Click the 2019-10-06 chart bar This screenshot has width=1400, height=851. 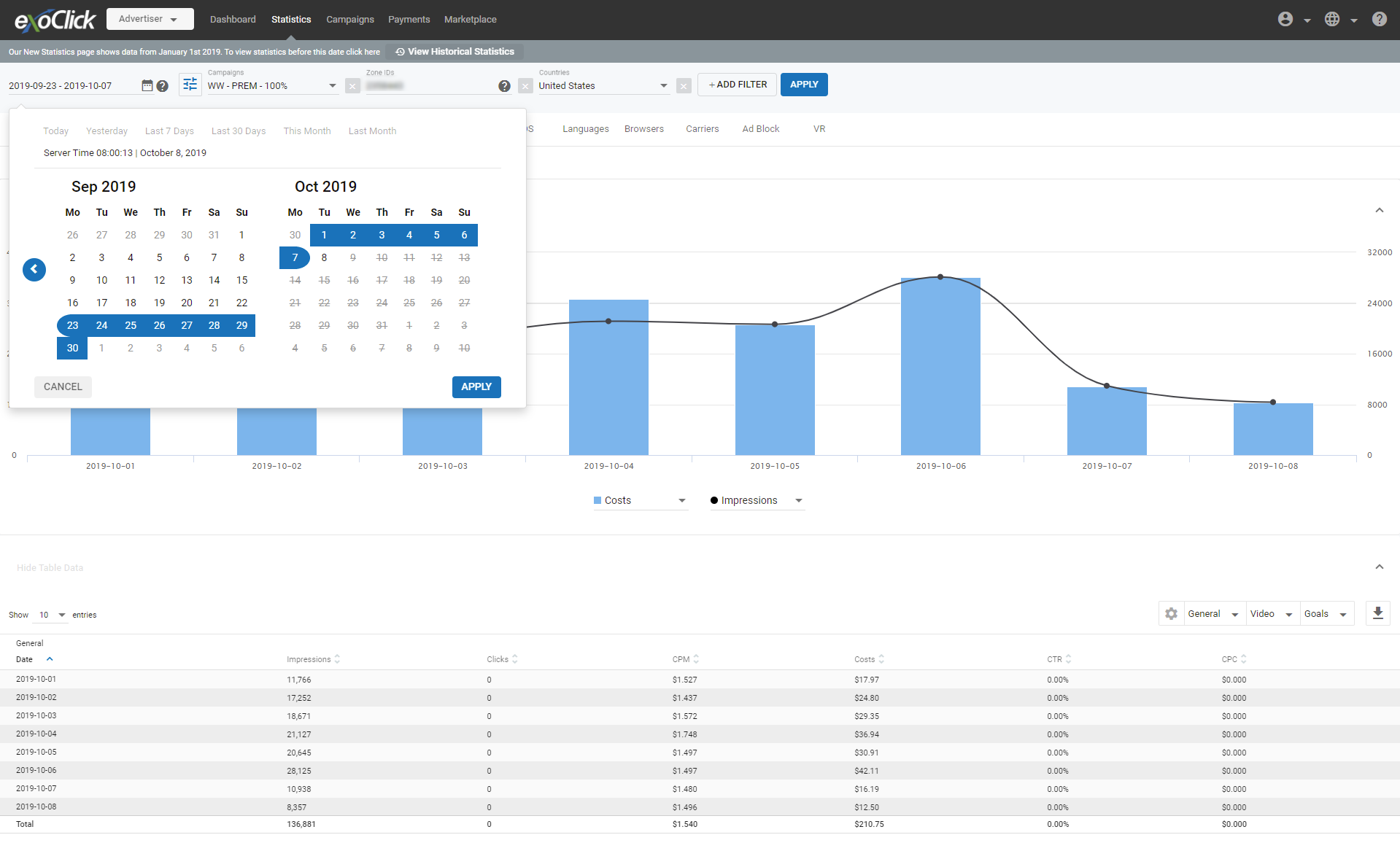(x=940, y=366)
